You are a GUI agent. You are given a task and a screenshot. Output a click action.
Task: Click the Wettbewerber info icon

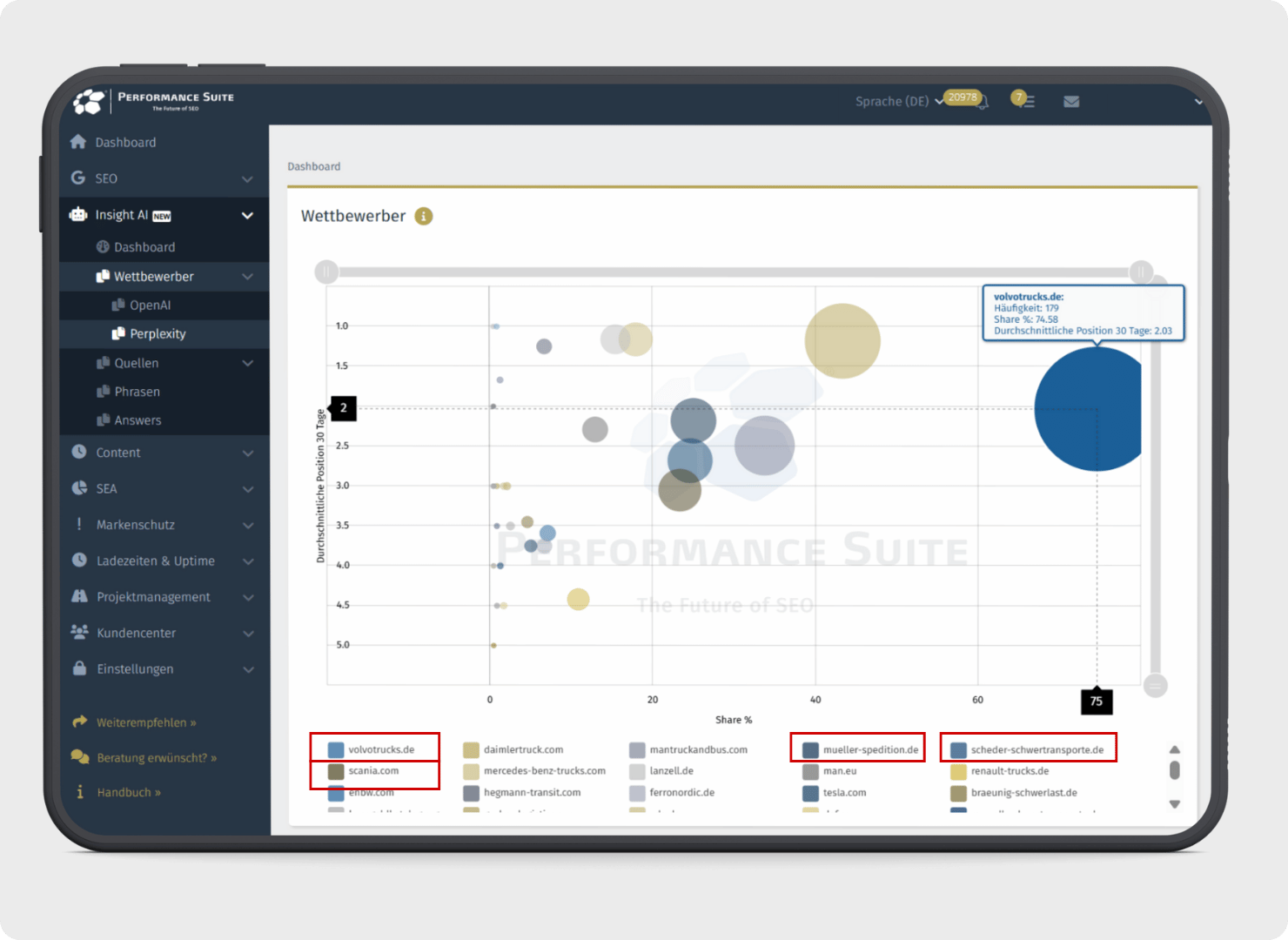point(424,216)
